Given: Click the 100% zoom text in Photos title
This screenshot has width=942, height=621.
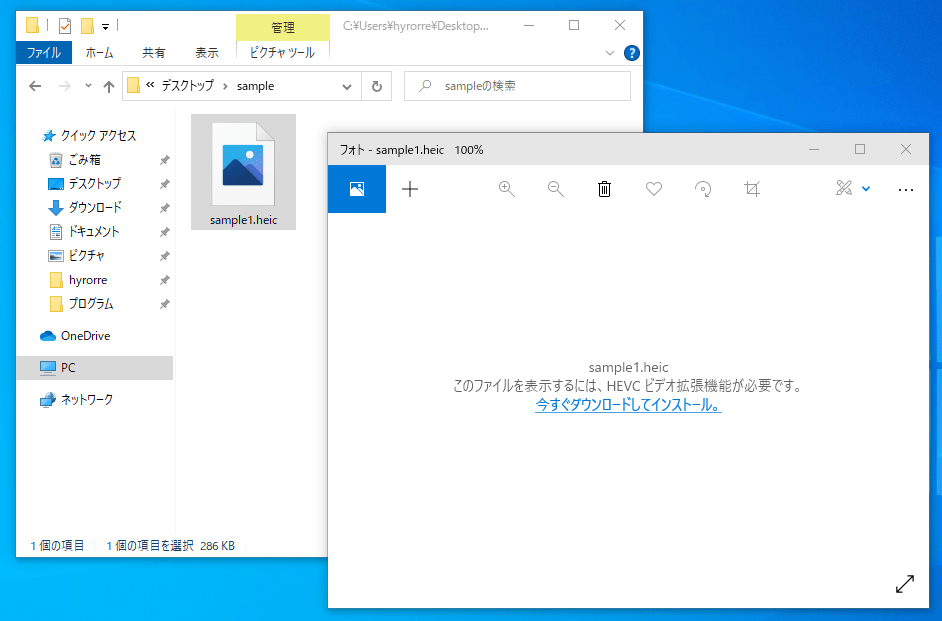Looking at the screenshot, I should (x=469, y=150).
